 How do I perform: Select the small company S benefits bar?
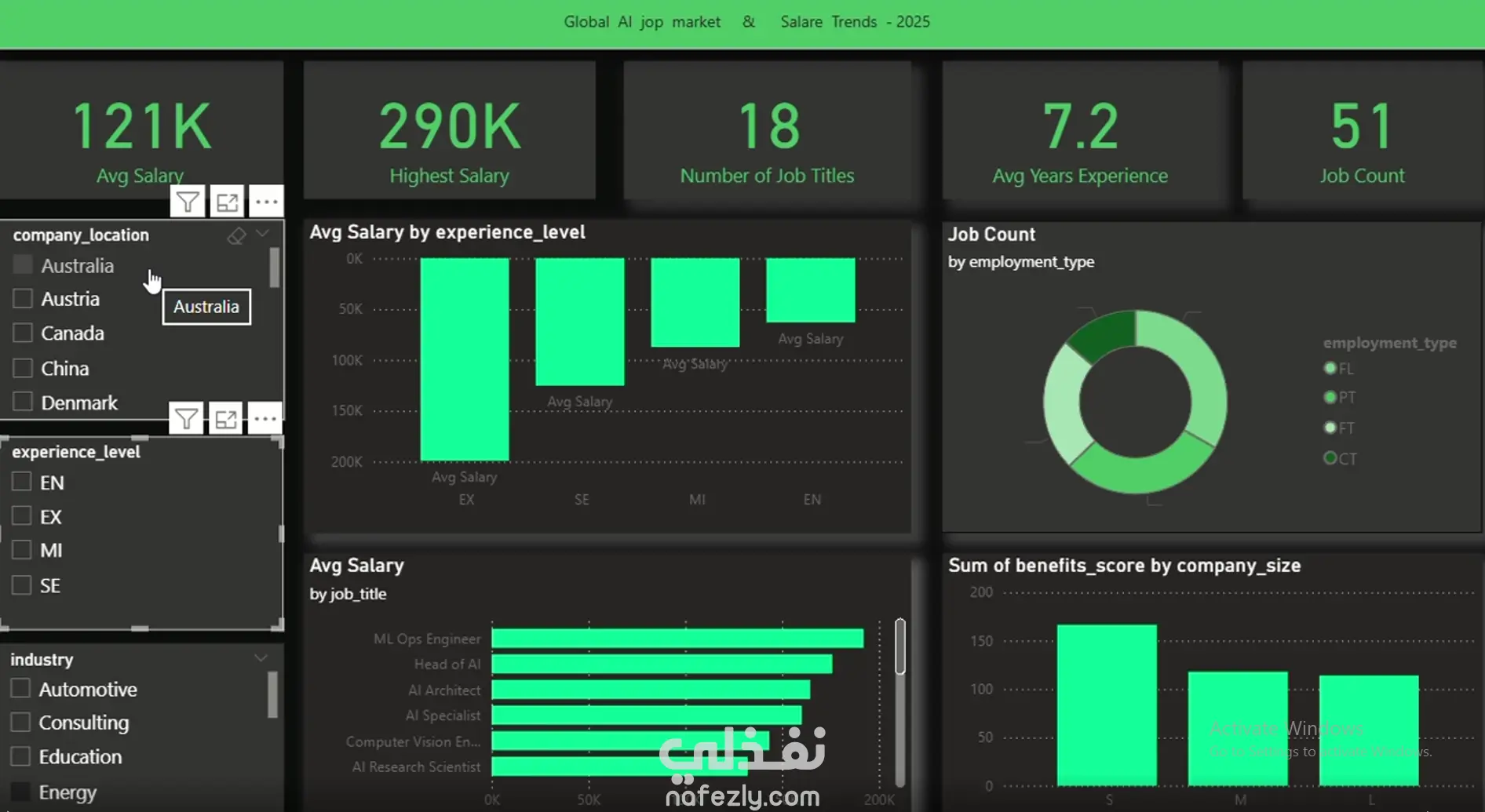[1107, 705]
